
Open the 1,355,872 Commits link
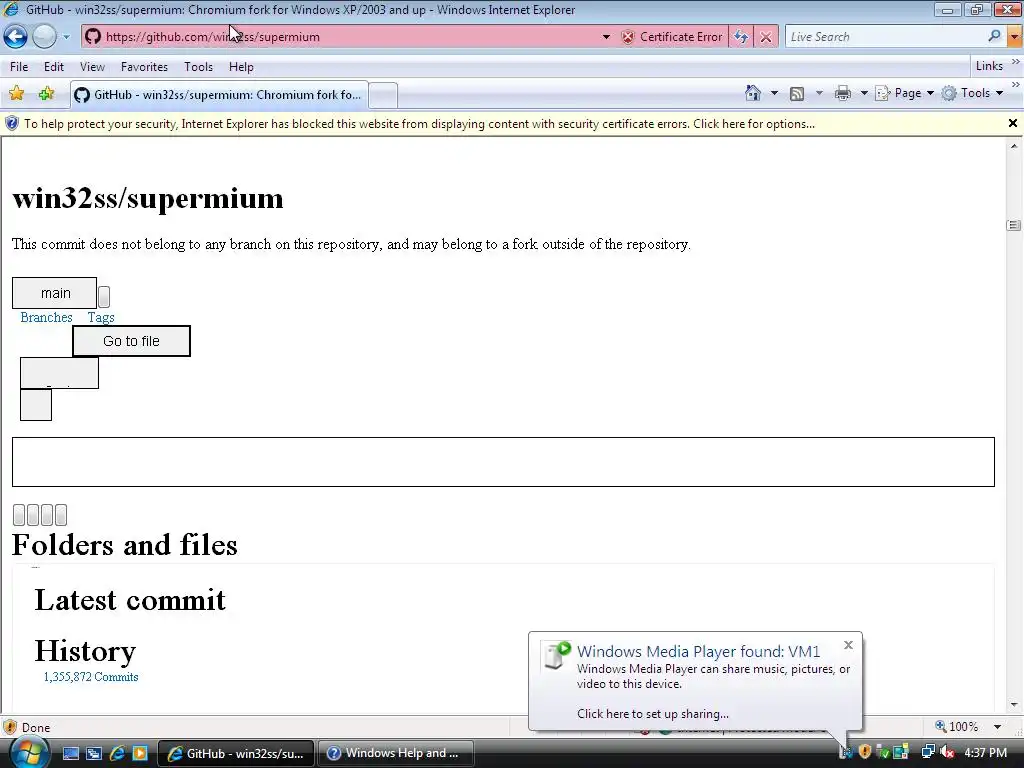click(91, 677)
